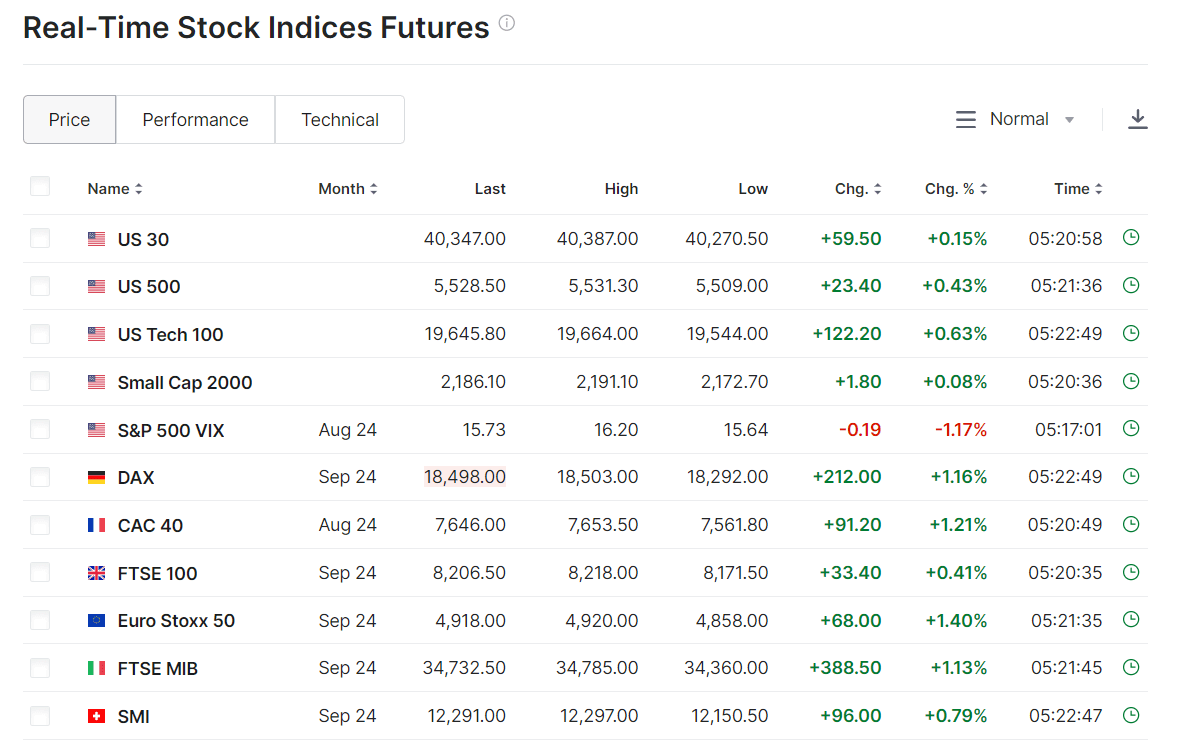1189x742 pixels.
Task: Open the FTSE MIB futures link
Action: coord(158,669)
